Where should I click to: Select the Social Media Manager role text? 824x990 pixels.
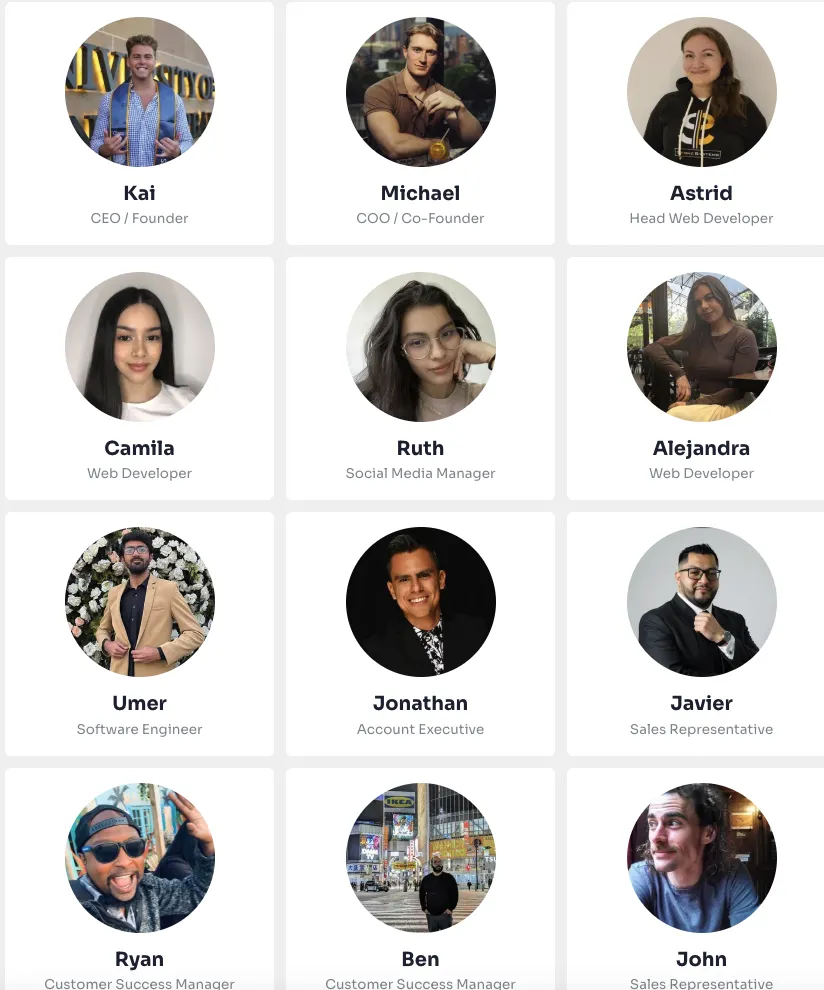[421, 474]
